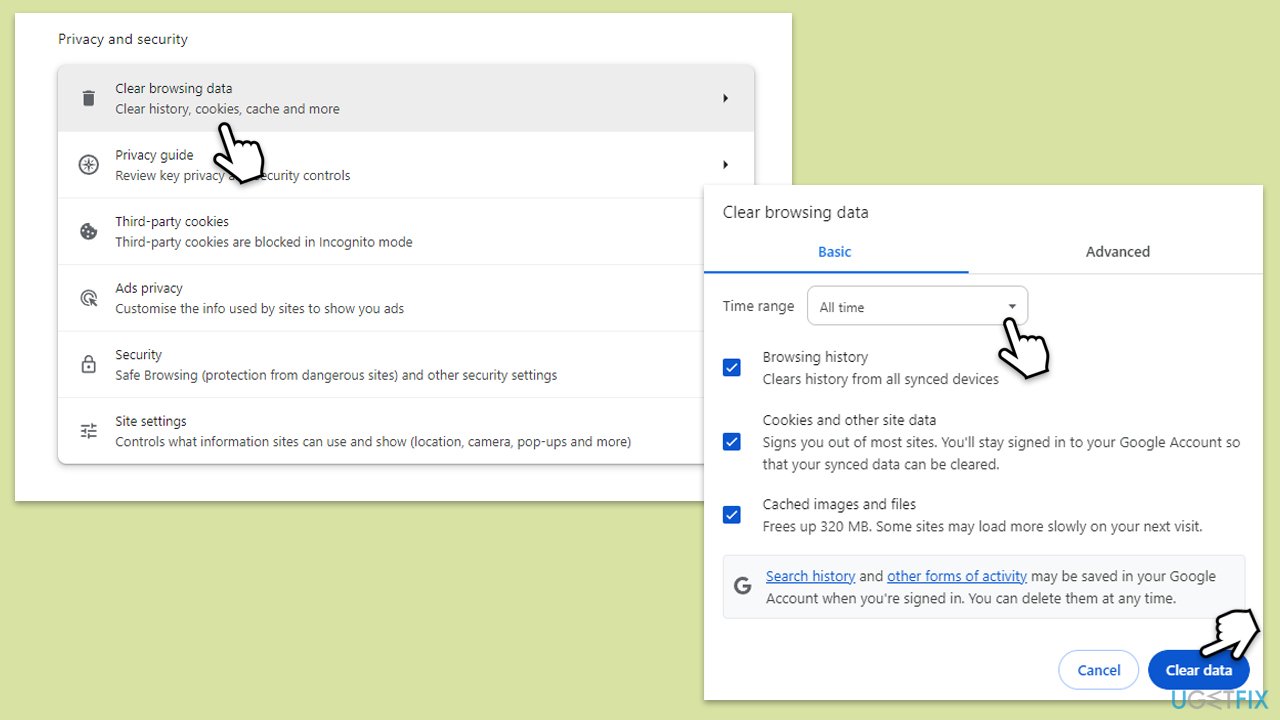The width and height of the screenshot is (1280, 720).
Task: Click the Time range label
Action: coord(758,306)
